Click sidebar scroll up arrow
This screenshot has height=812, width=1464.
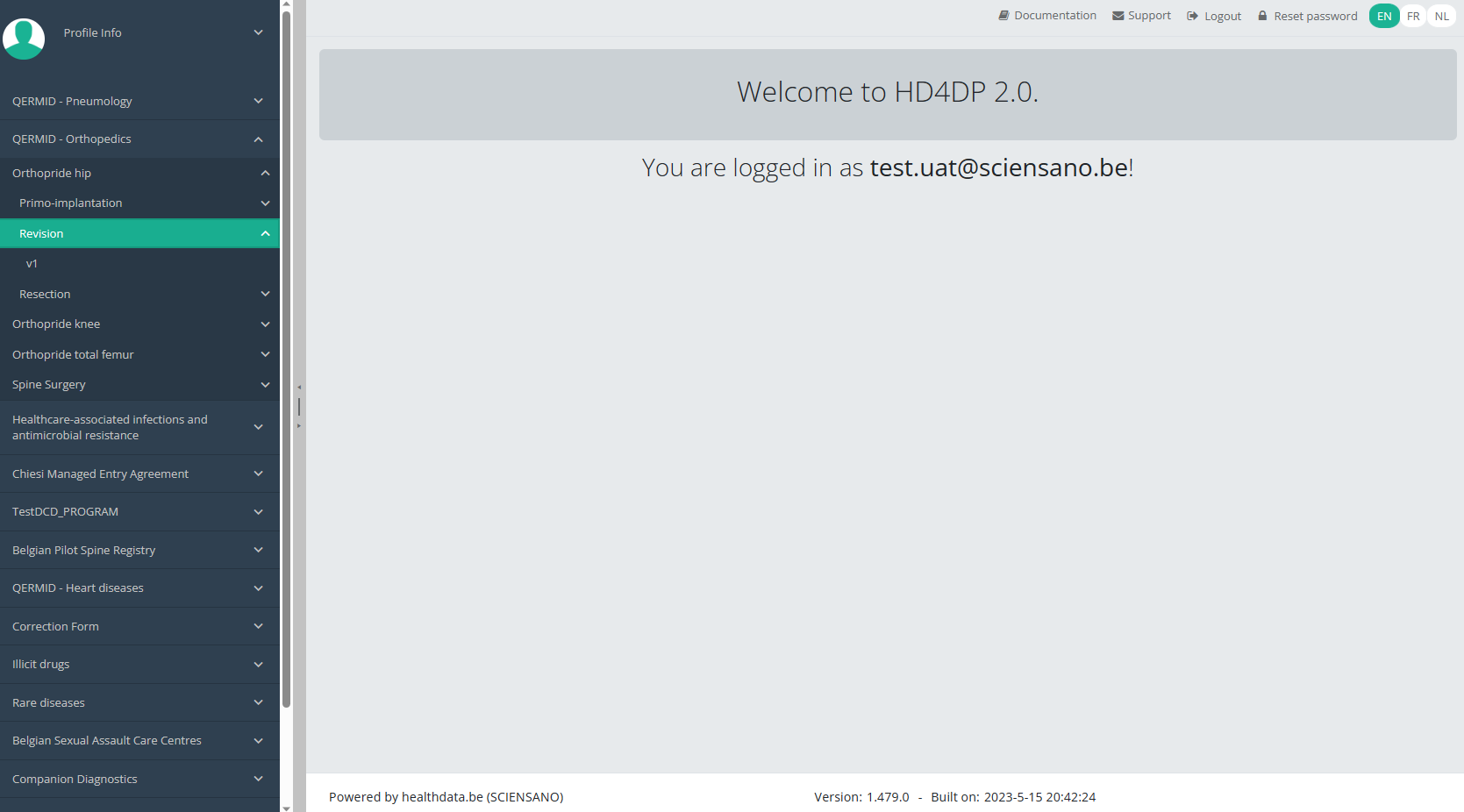[x=286, y=4]
